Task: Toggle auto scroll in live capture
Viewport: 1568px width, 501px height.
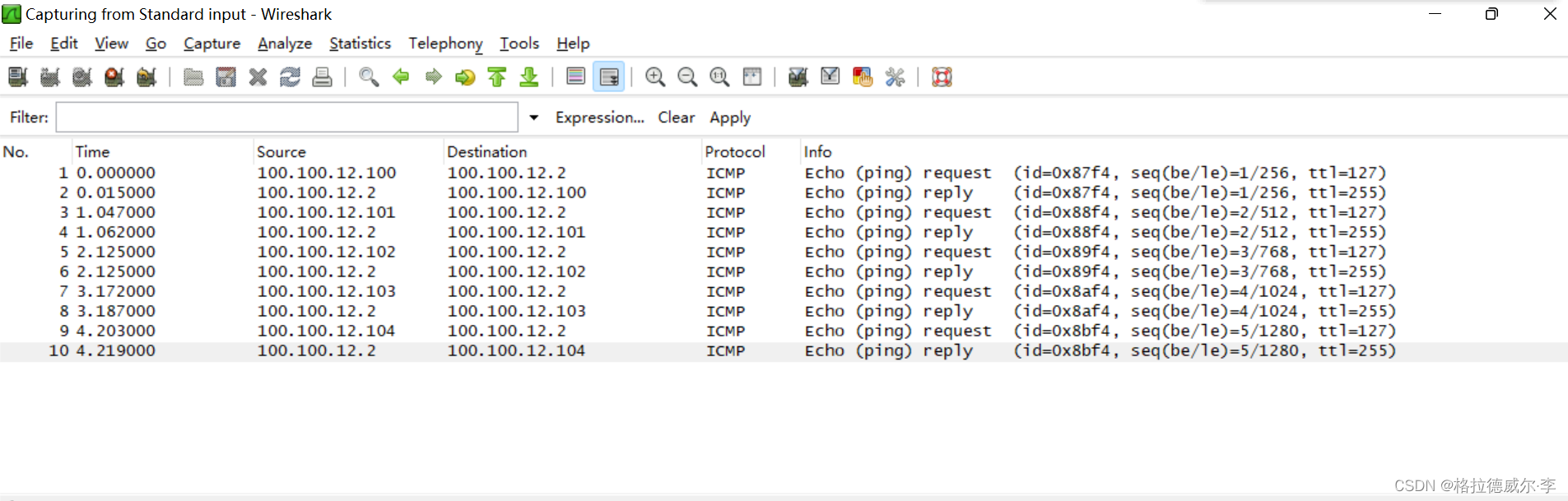Action: click(x=609, y=77)
